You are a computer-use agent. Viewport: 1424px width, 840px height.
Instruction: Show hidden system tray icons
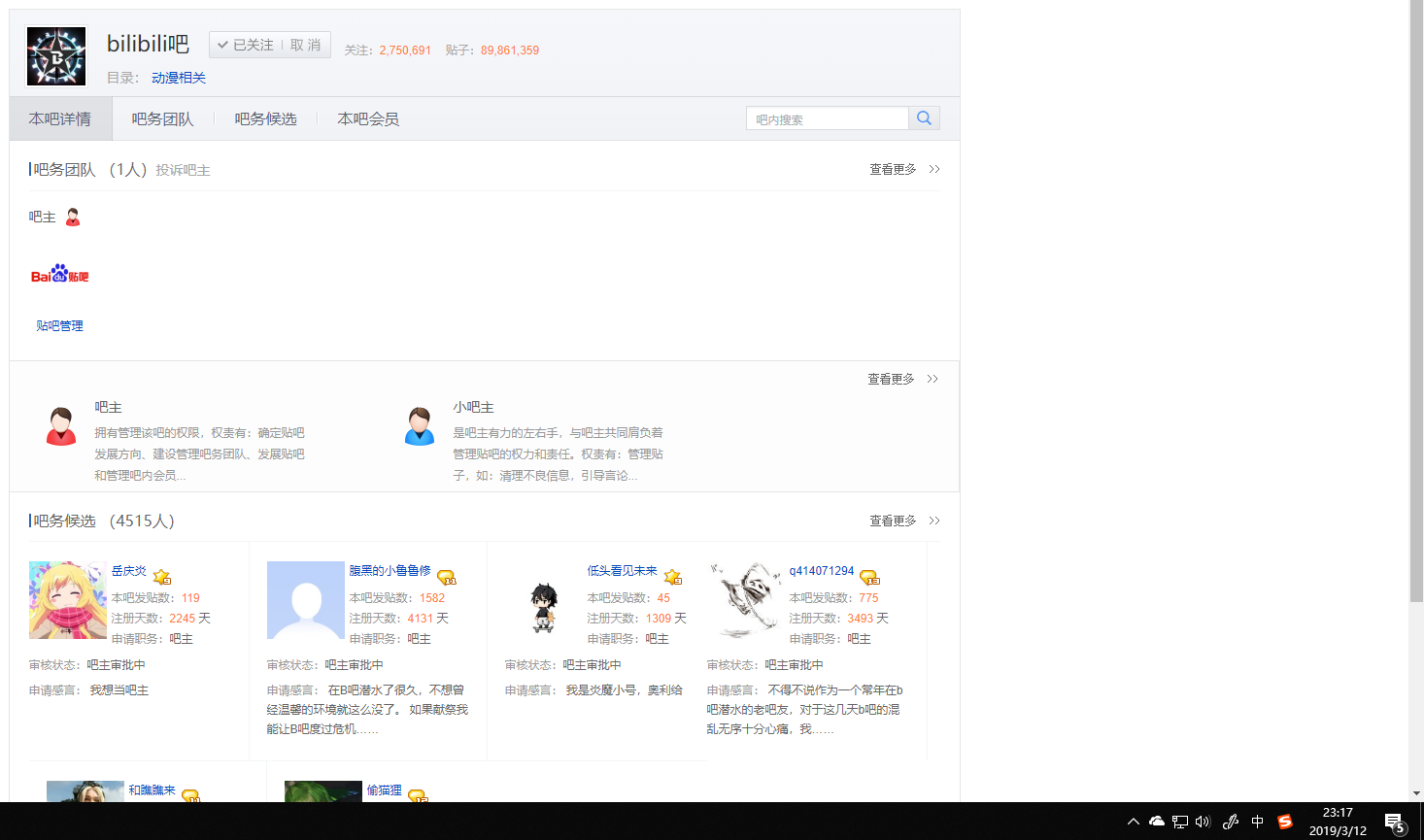(x=1133, y=822)
